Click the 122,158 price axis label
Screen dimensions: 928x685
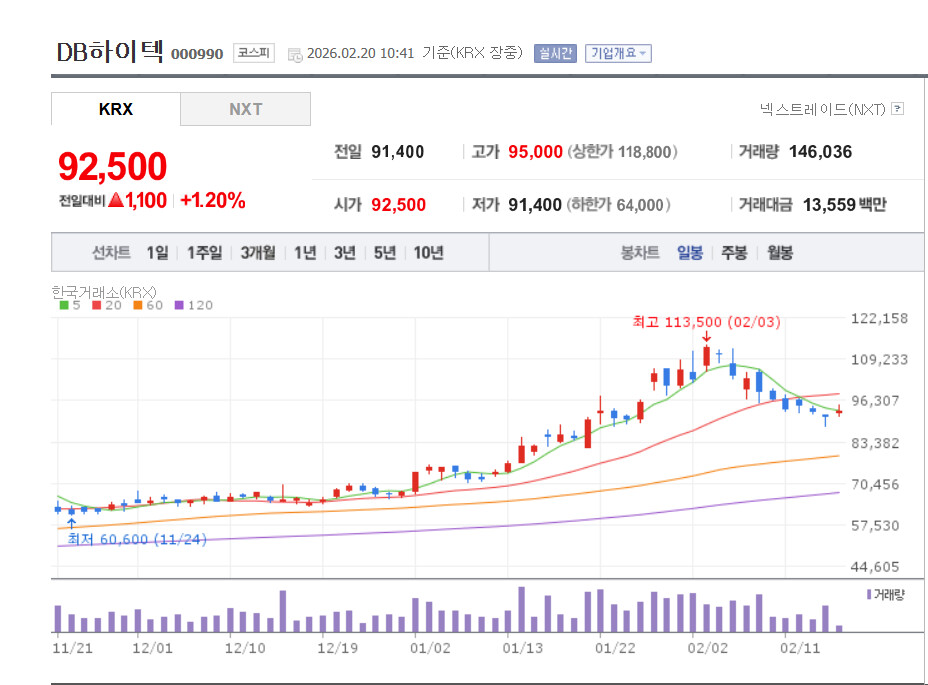coord(879,319)
